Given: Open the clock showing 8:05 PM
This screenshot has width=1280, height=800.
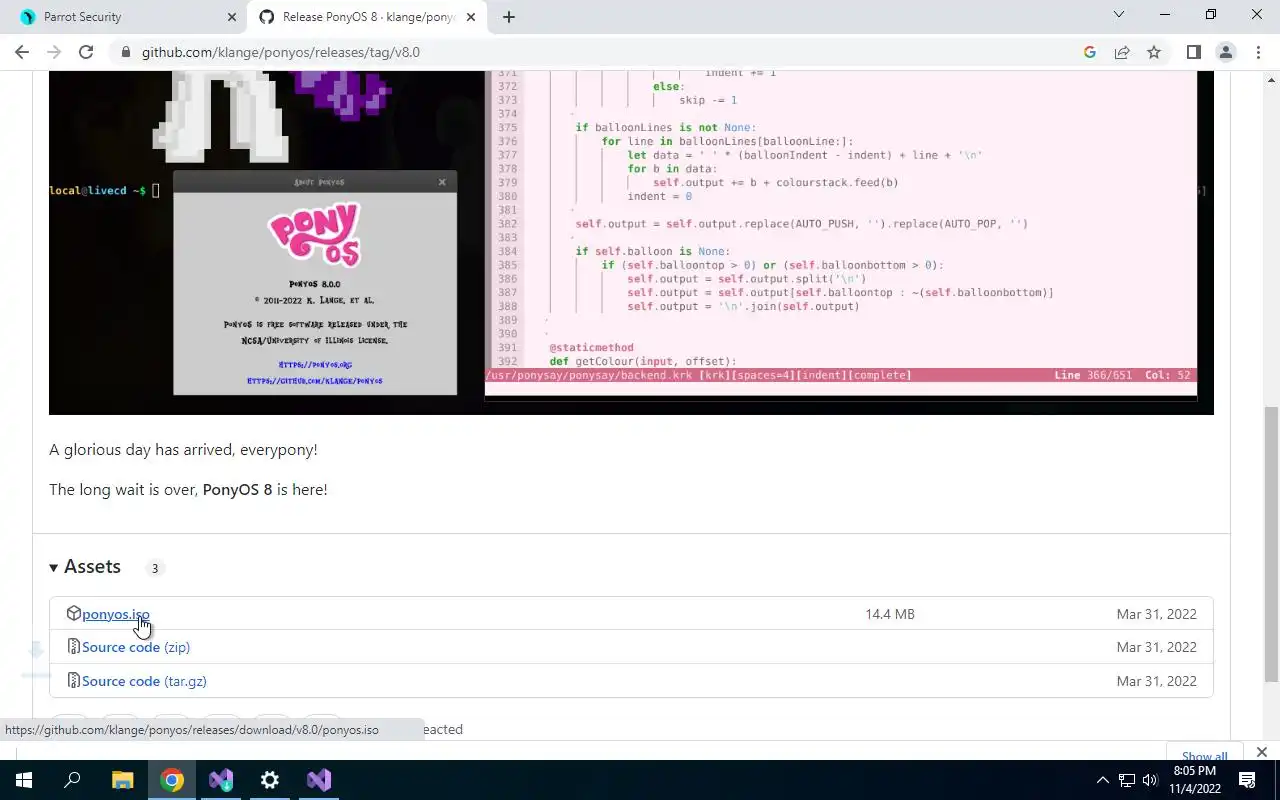Looking at the screenshot, I should click(x=1195, y=780).
